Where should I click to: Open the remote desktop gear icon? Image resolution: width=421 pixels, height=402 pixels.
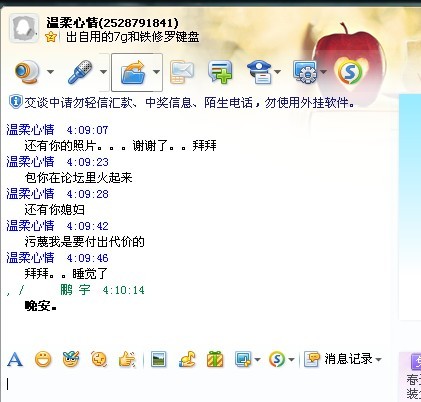pyautogui.click(x=305, y=72)
